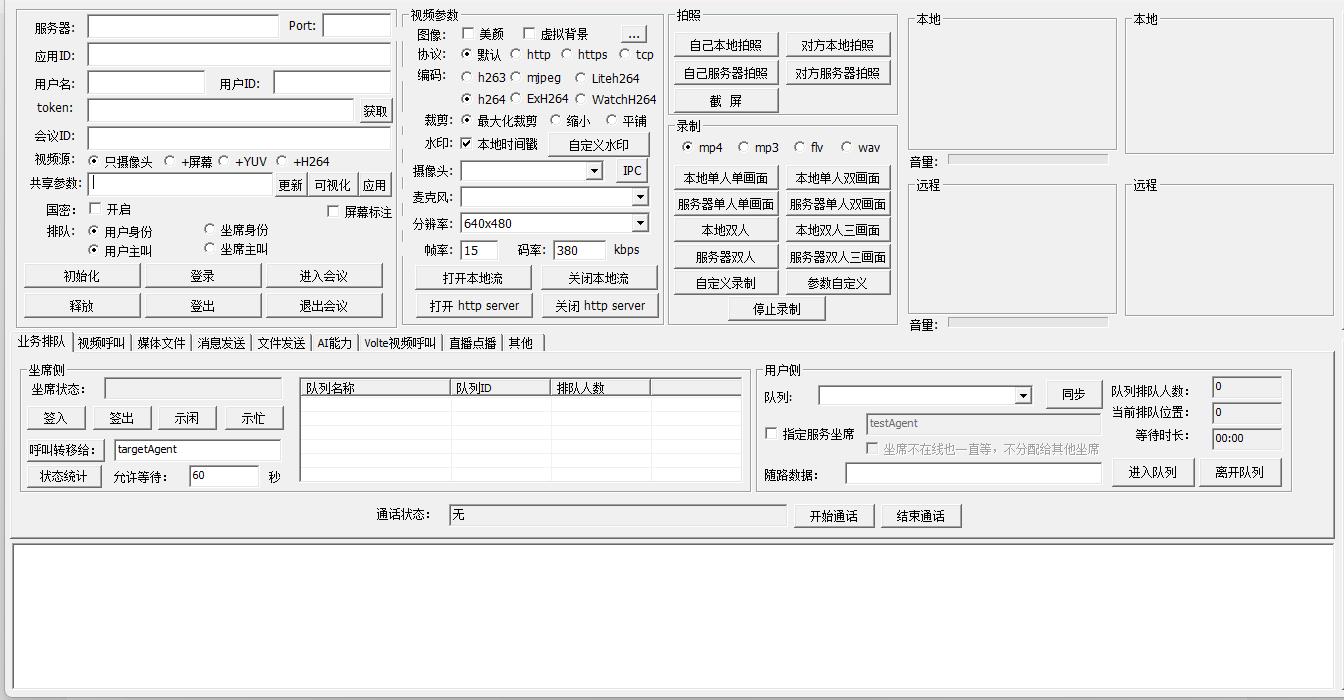Click 打开 http server button
The height and width of the screenshot is (700, 1344).
coord(475,306)
